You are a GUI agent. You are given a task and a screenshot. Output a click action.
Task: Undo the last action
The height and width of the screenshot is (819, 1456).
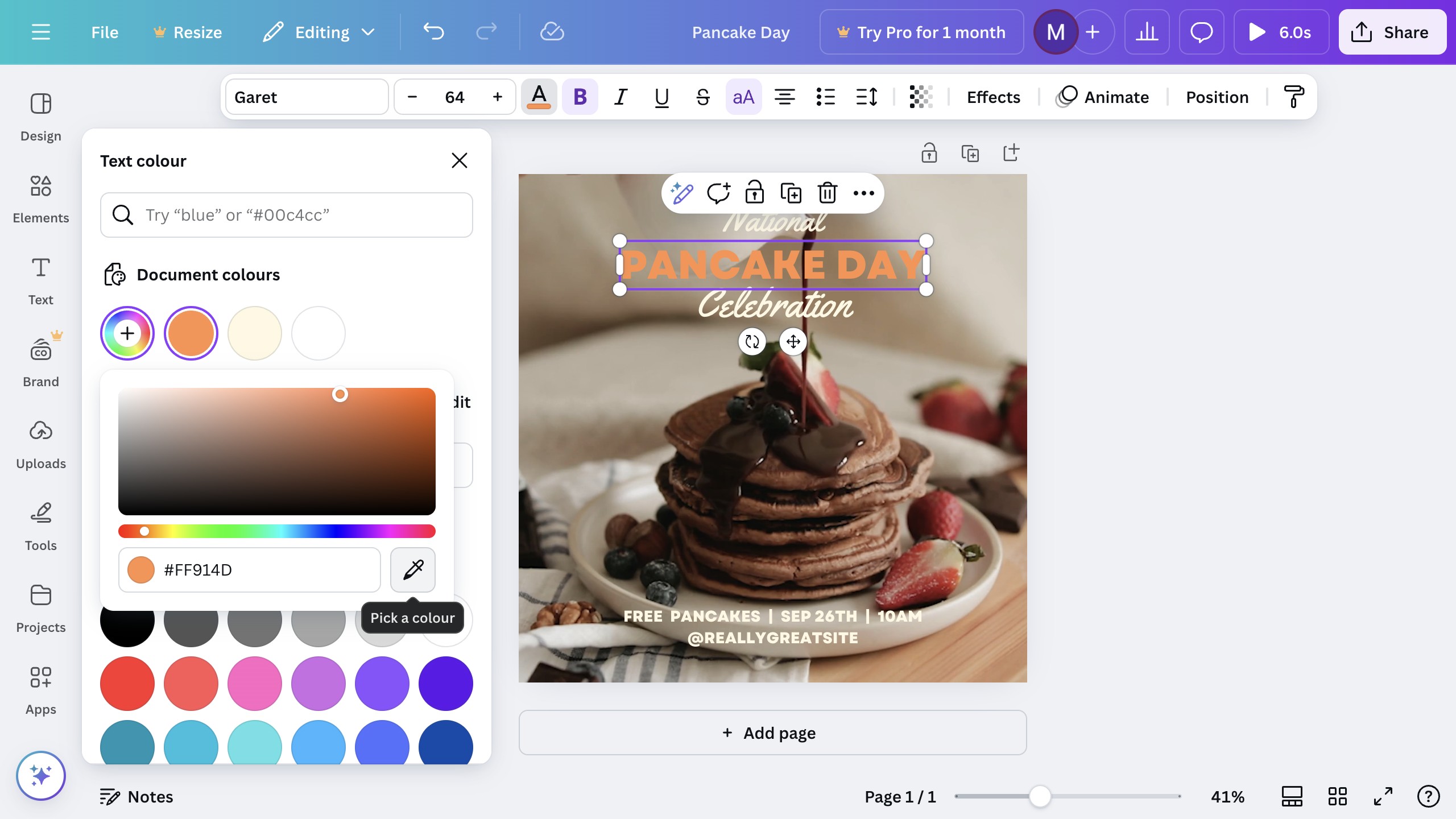[433, 32]
